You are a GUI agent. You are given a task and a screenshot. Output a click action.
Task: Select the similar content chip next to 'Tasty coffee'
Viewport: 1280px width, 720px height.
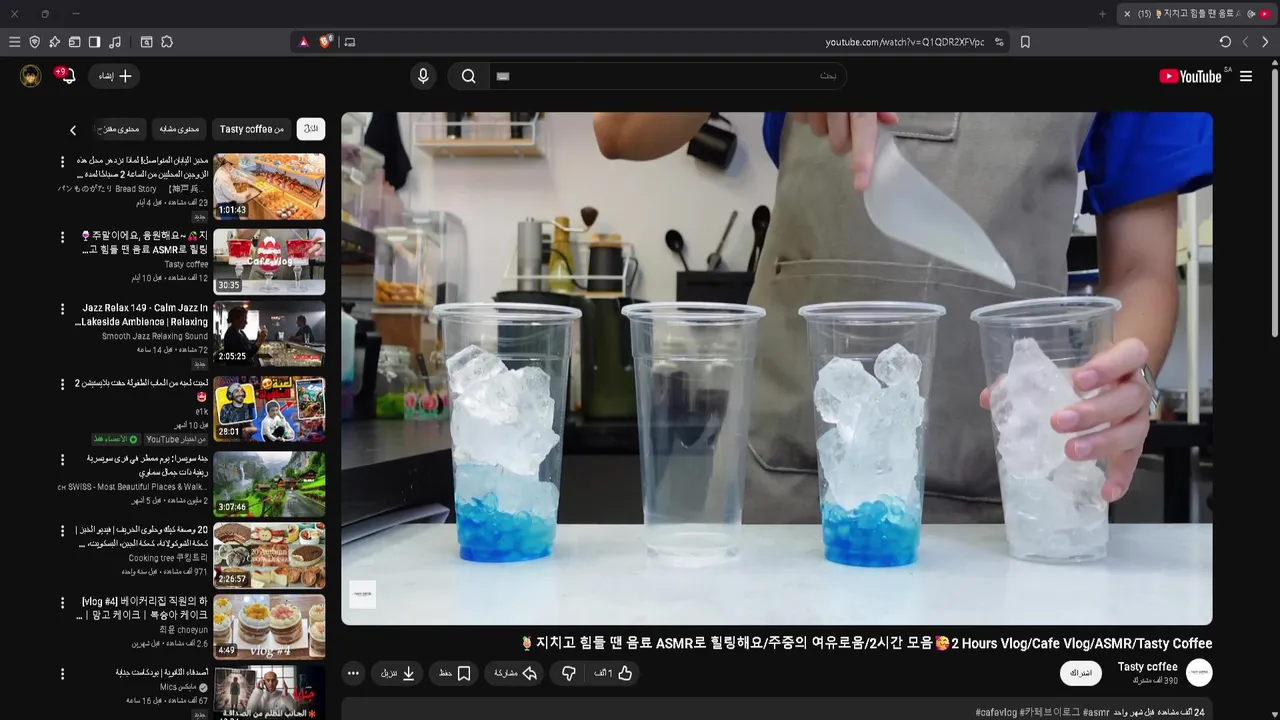point(179,129)
